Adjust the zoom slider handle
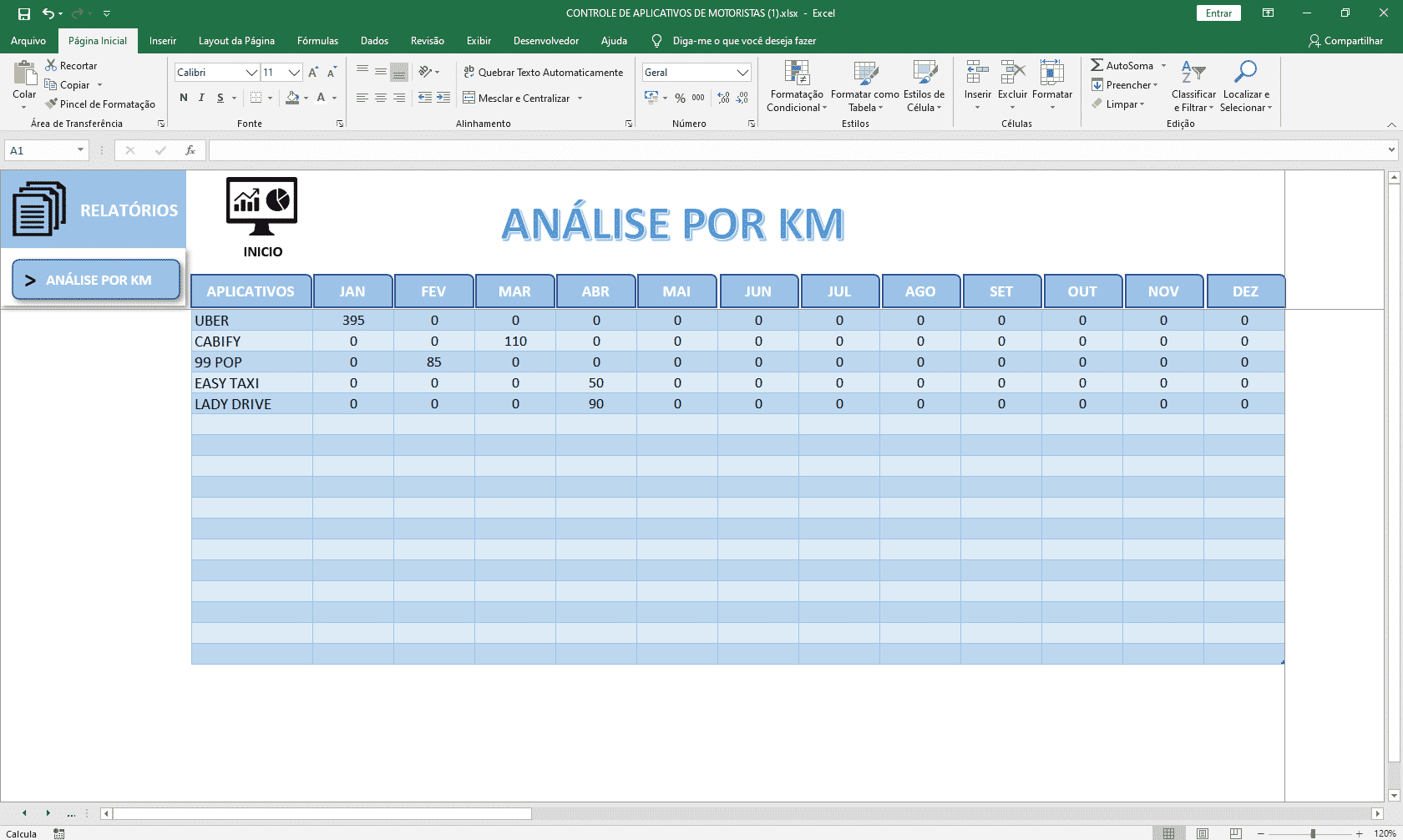 1313,833
